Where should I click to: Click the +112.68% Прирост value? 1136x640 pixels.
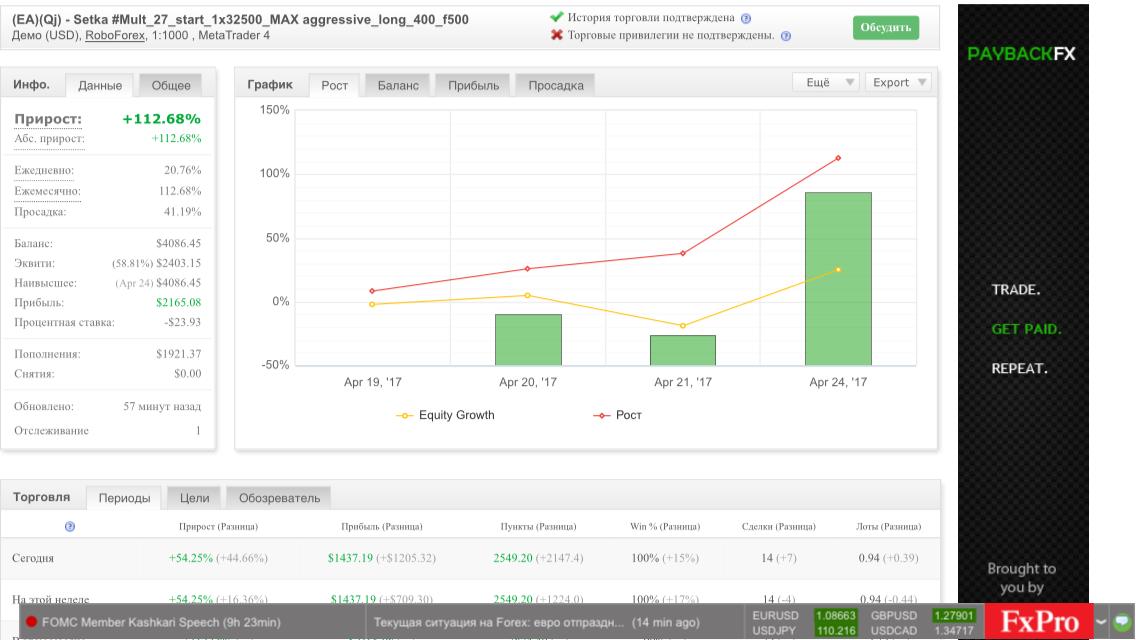(x=162, y=119)
